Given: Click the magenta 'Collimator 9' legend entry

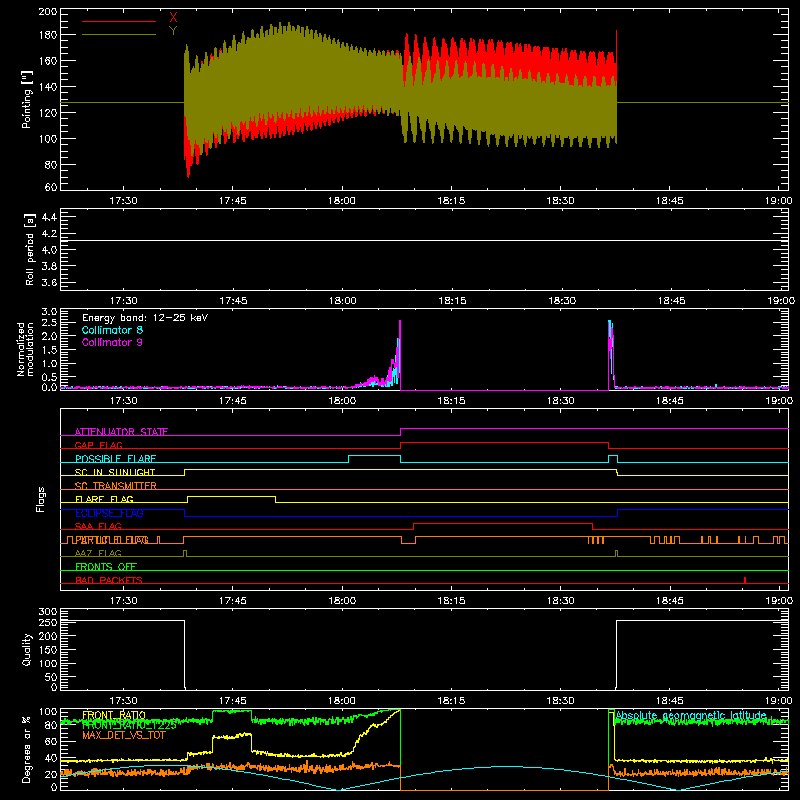Looking at the screenshot, I should tap(112, 342).
